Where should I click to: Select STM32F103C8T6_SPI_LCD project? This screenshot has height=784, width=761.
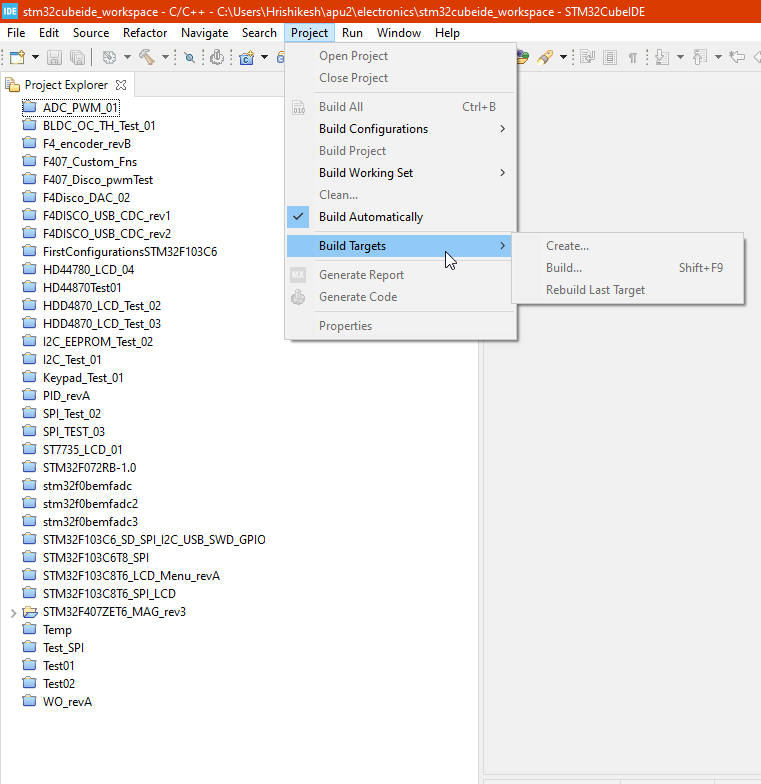point(110,594)
